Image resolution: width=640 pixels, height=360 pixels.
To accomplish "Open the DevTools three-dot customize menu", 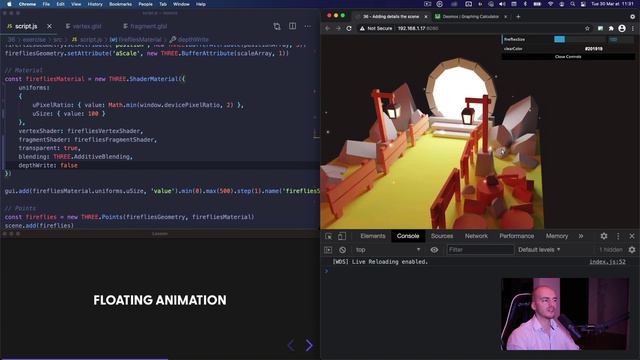I will (x=618, y=236).
